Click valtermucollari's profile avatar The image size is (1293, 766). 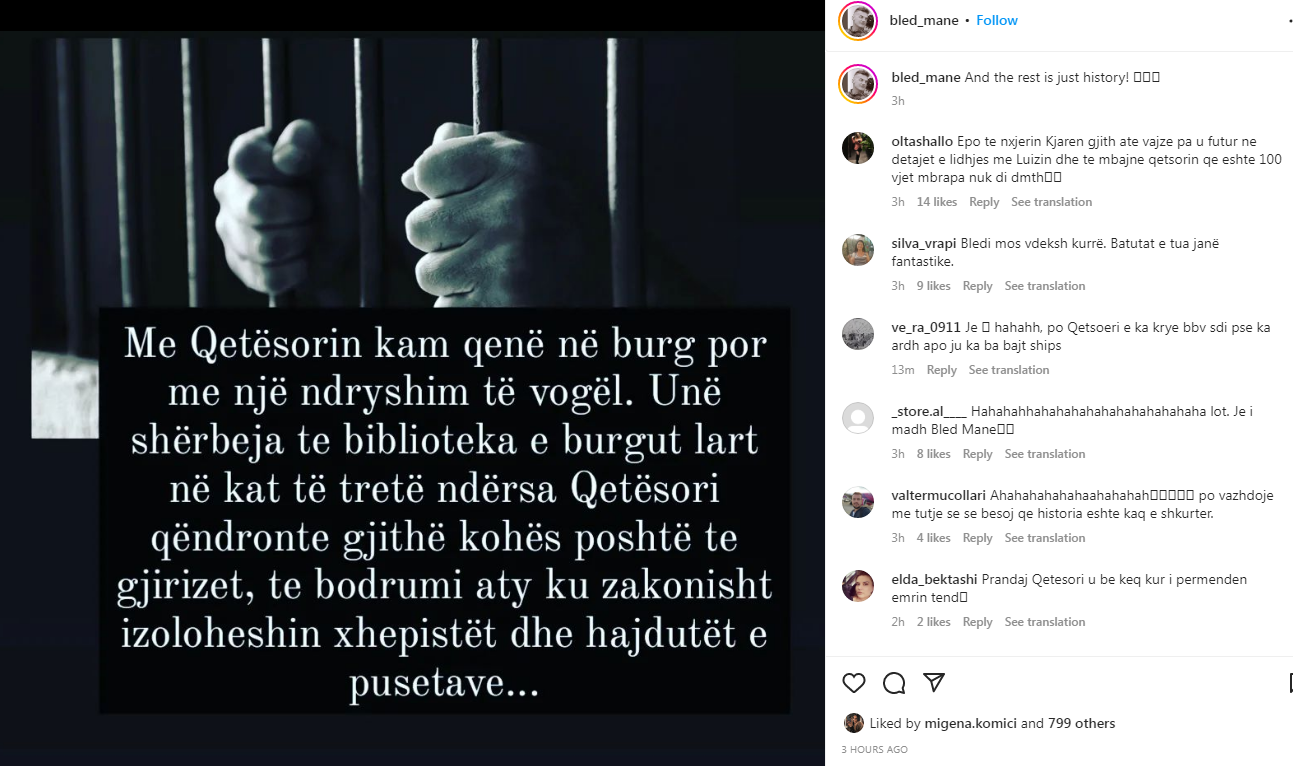click(x=858, y=502)
